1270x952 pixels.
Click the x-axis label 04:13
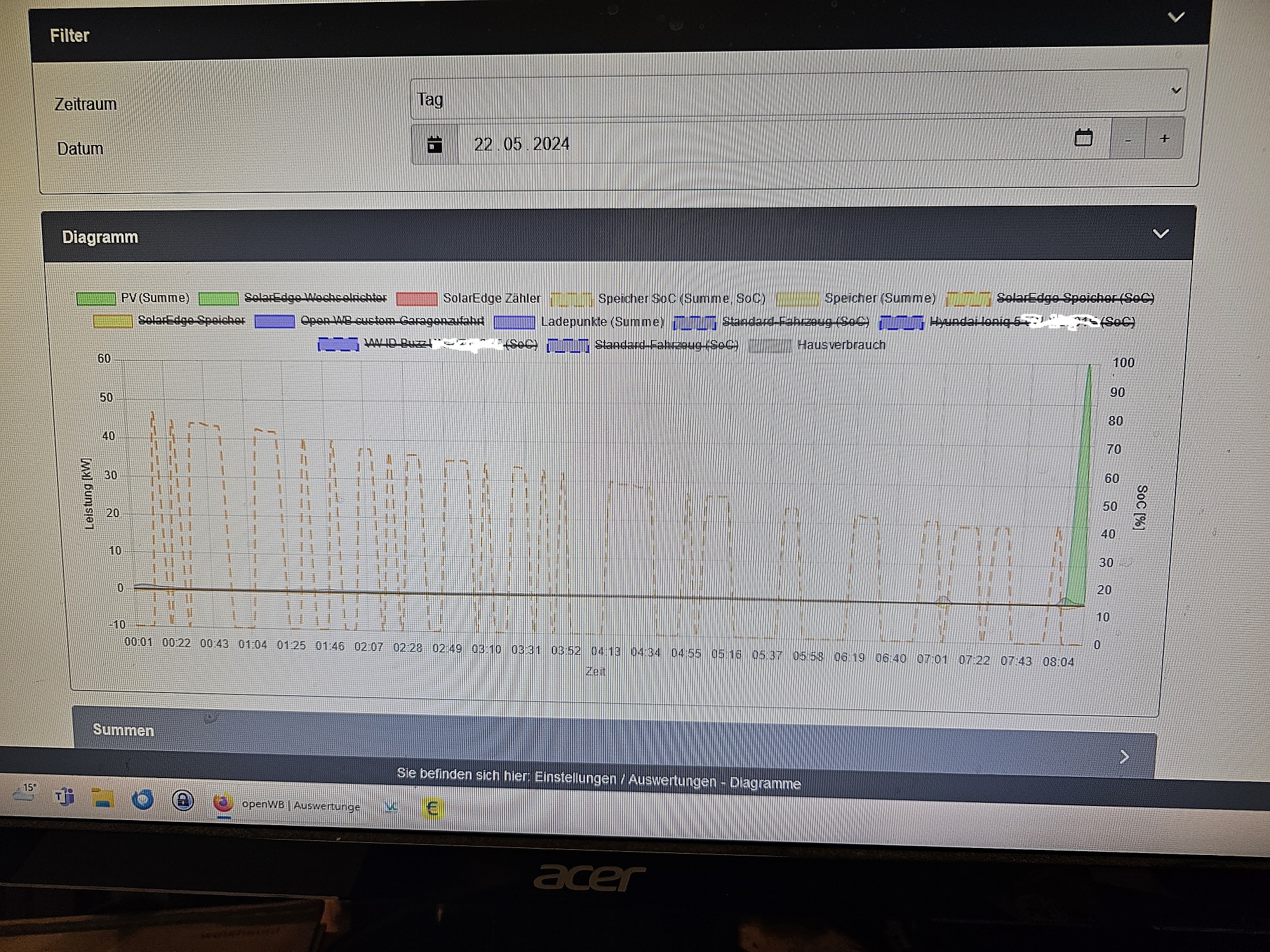click(x=606, y=651)
